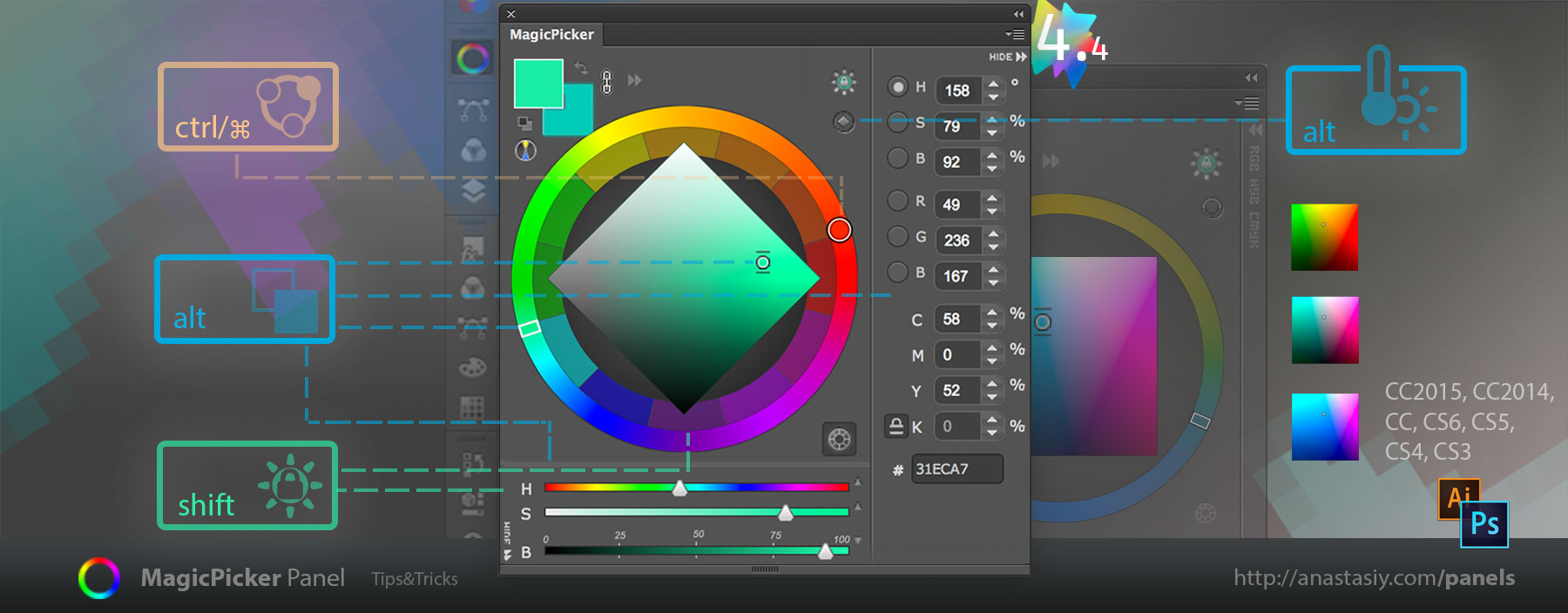Screen dimensions: 1568x613
Task: Select the G (green) radio button
Action: click(x=897, y=237)
